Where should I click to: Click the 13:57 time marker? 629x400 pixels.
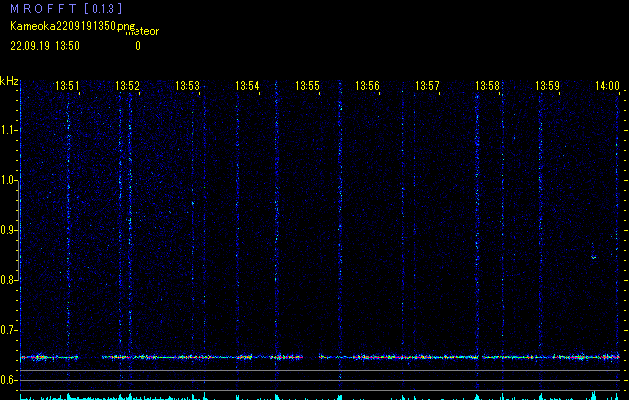click(427, 86)
